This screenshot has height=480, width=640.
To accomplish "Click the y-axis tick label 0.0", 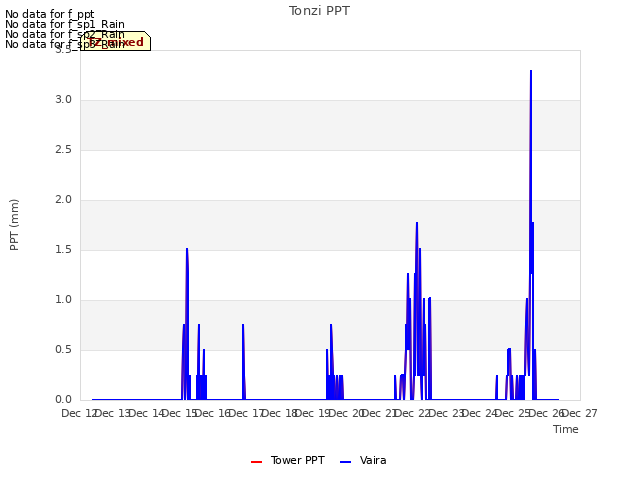I will tap(63, 400).
